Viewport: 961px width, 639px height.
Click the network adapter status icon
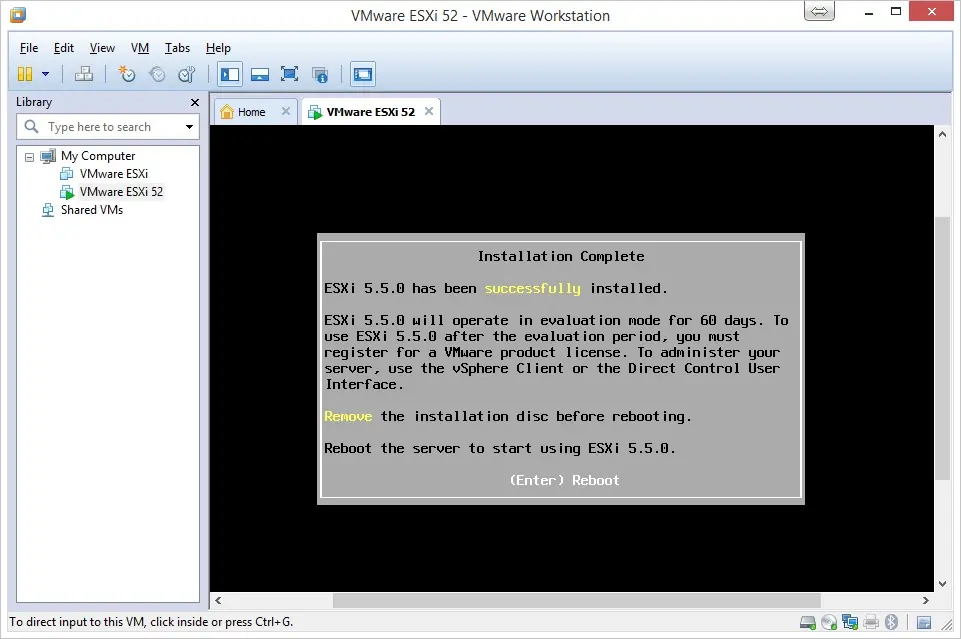(850, 622)
